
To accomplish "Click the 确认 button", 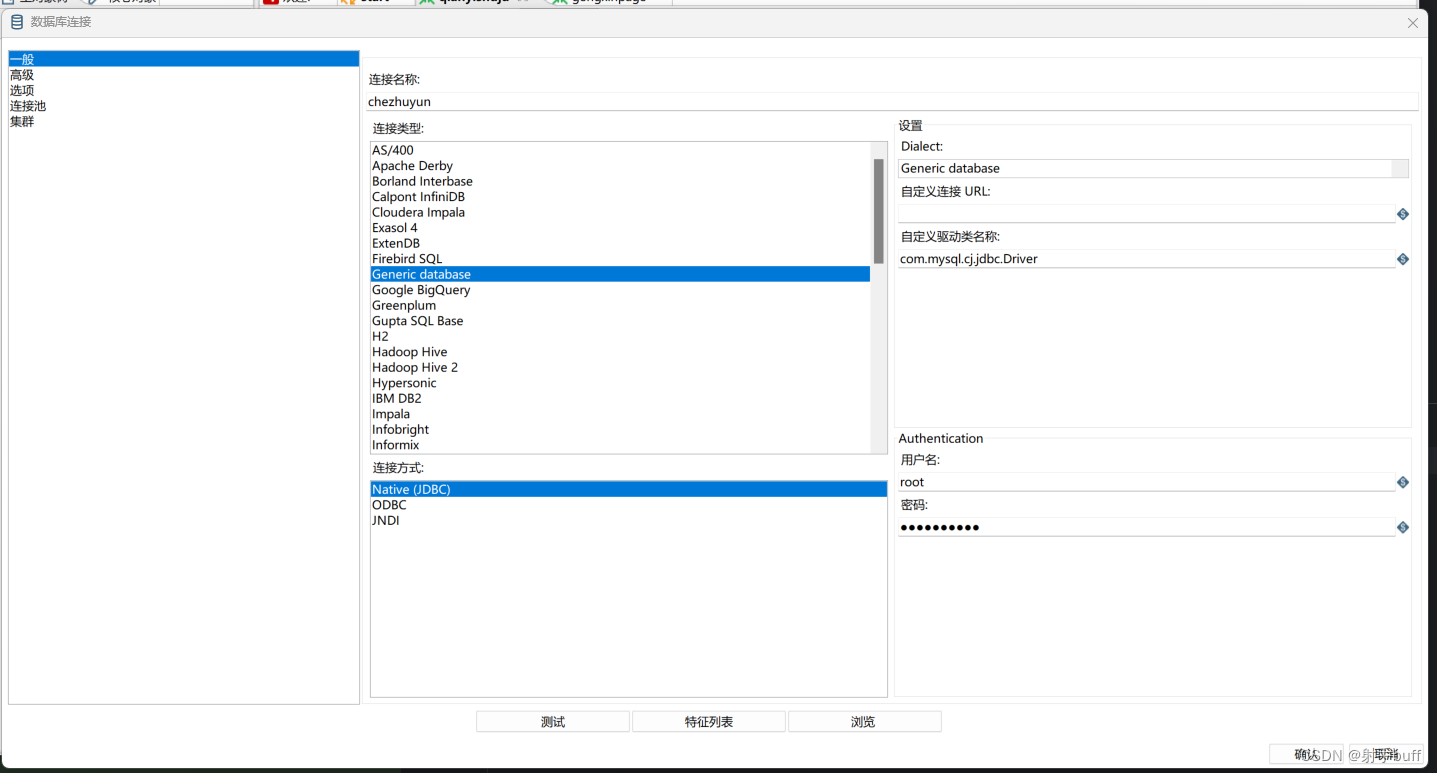I will (x=1306, y=755).
